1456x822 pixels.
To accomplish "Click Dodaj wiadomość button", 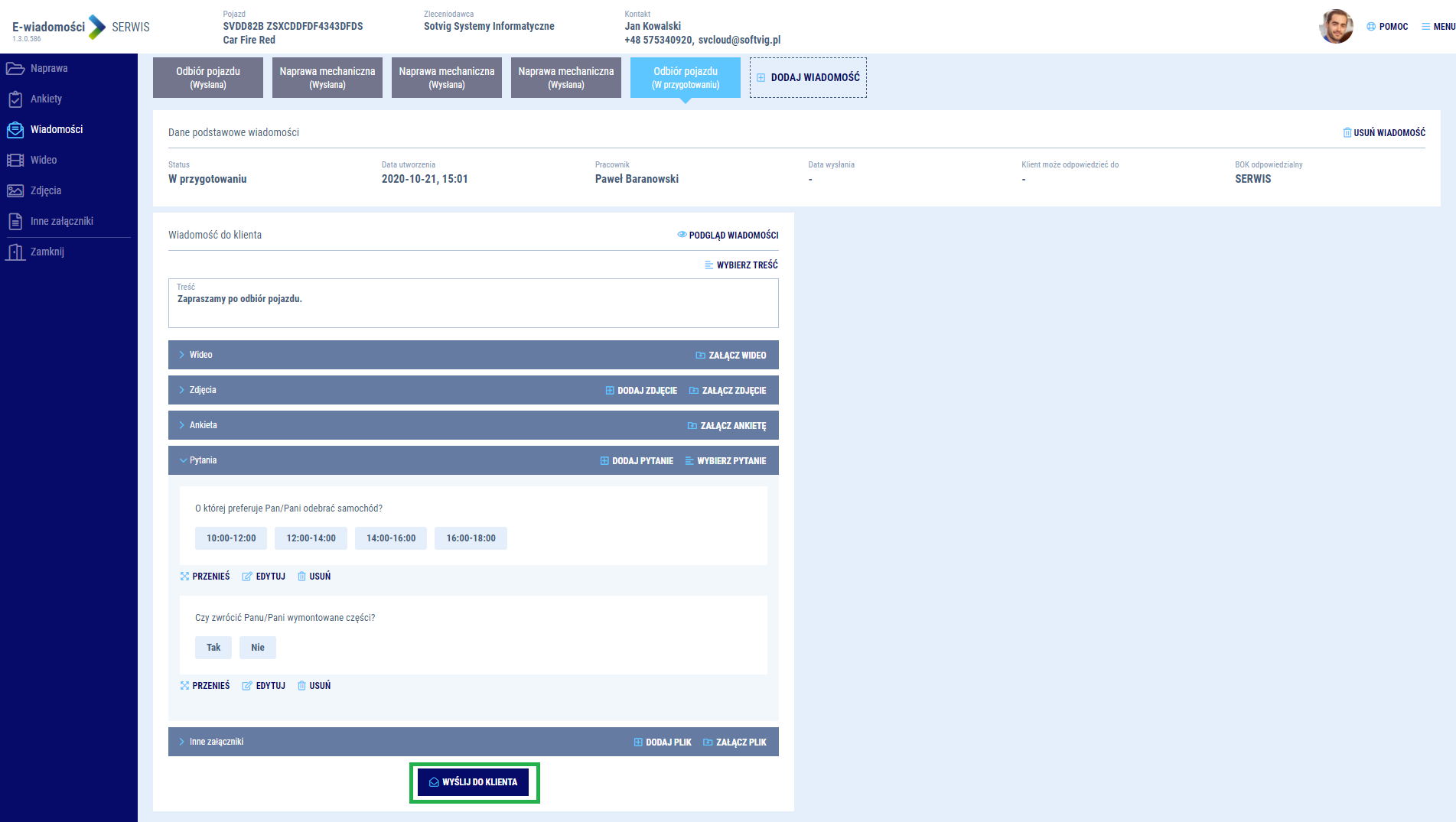I will click(808, 77).
